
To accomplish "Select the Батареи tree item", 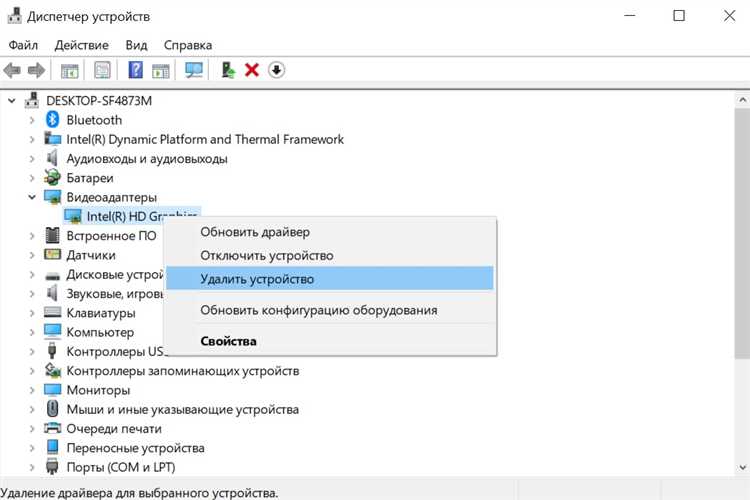I will [90, 178].
